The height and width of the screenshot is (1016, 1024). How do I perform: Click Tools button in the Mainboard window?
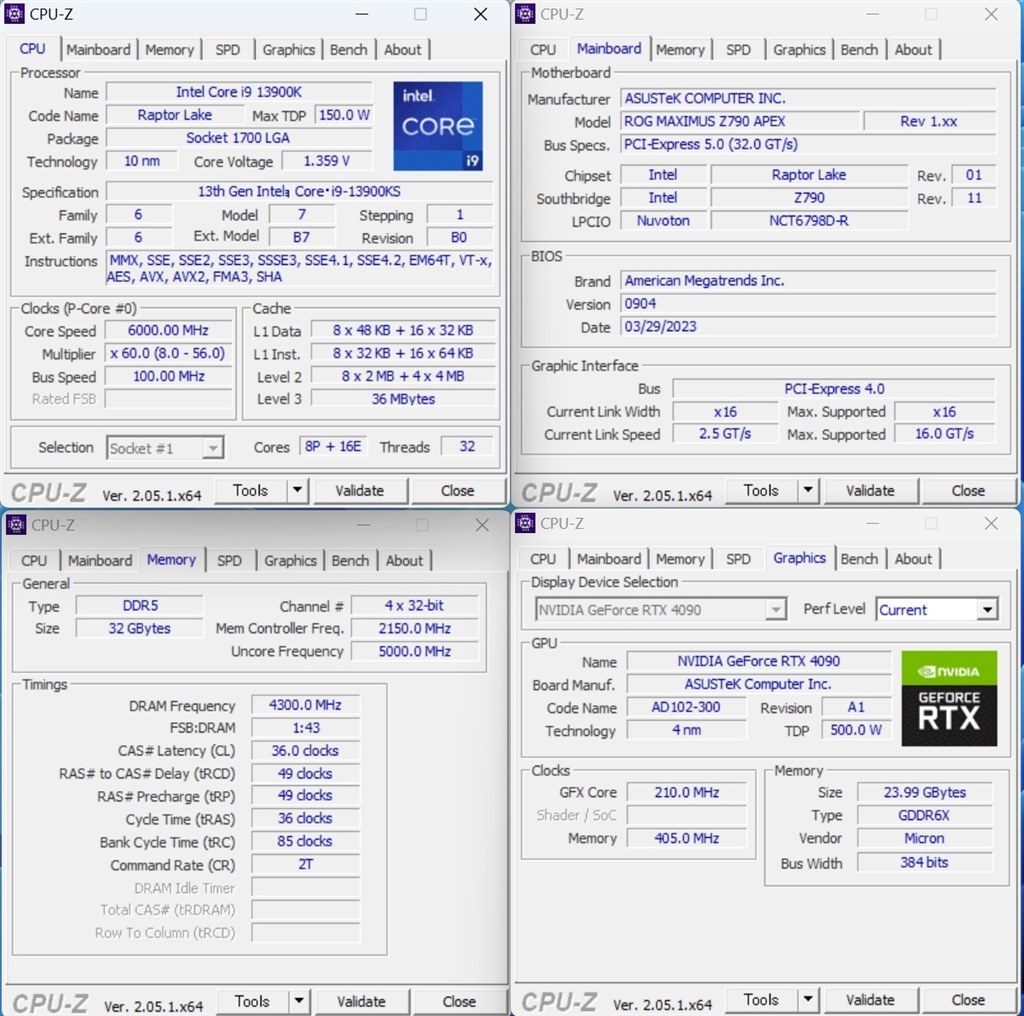click(761, 490)
